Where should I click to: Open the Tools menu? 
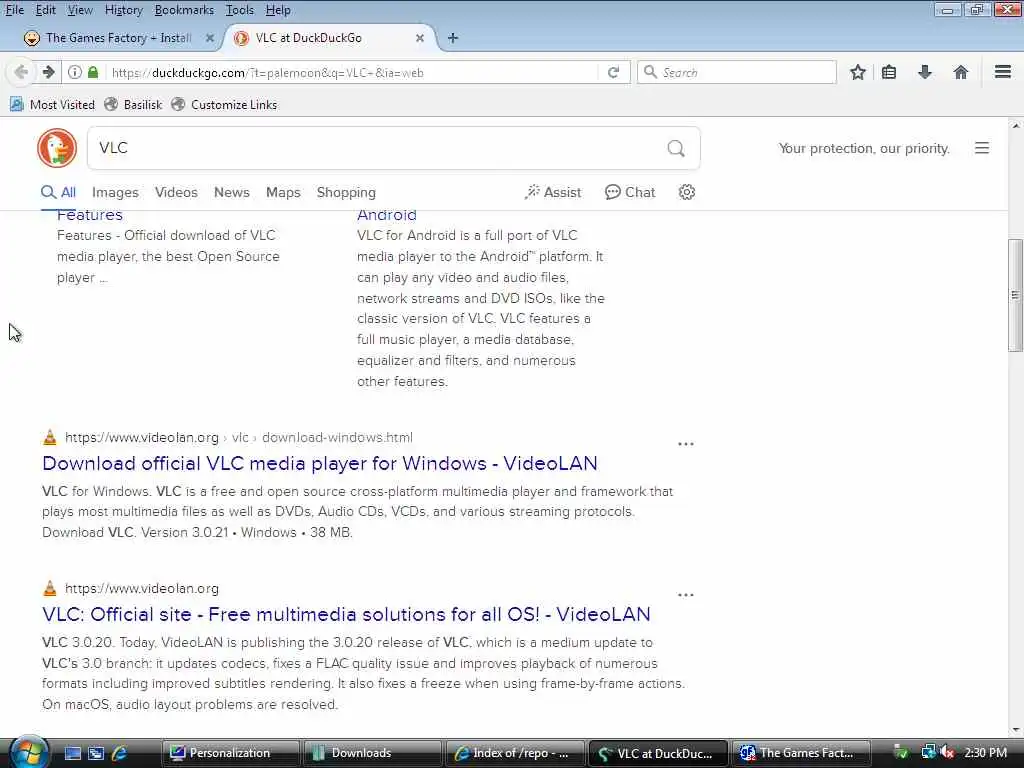[x=240, y=10]
